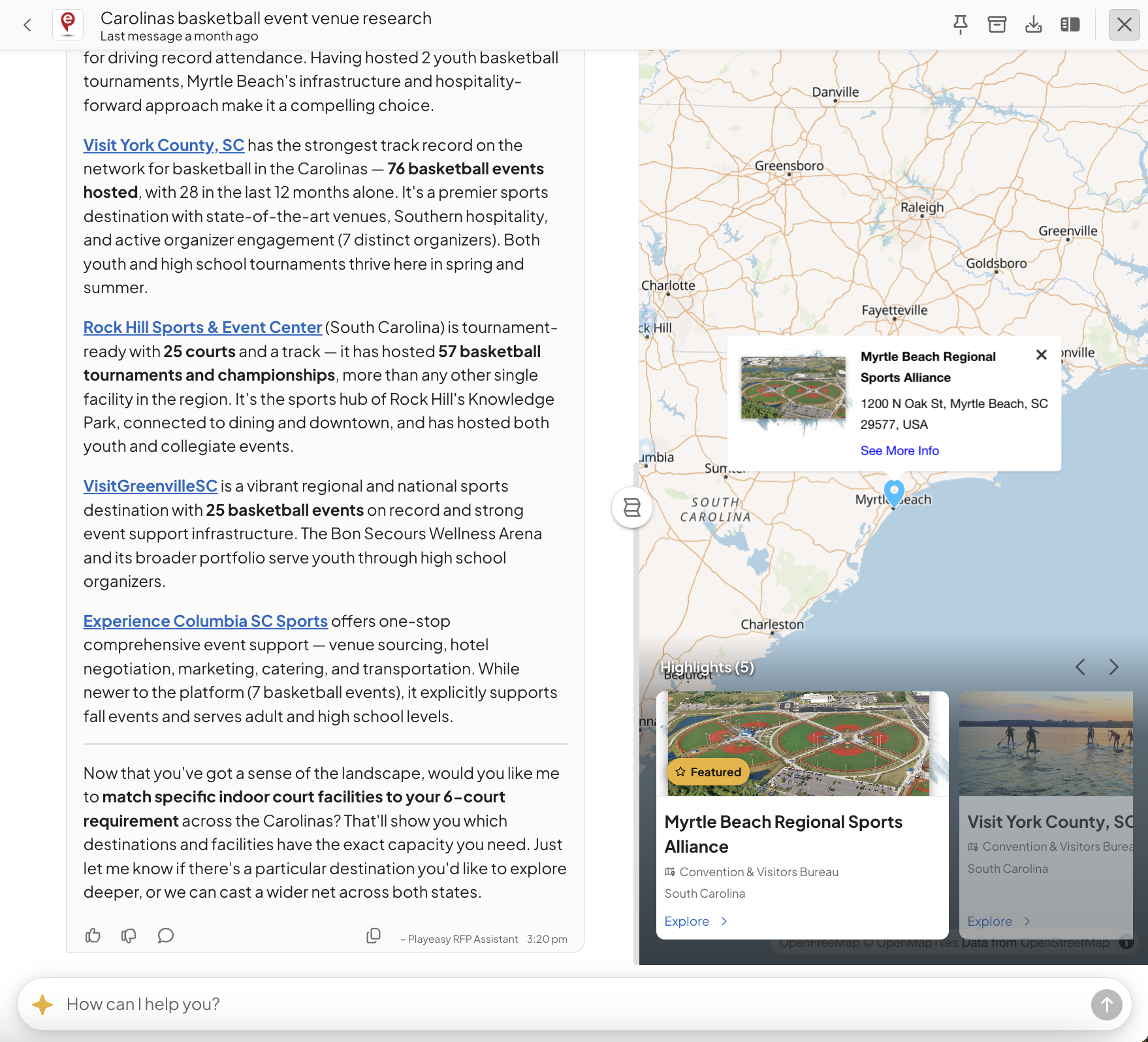
Task: Send the message with the arrow button
Action: 1107,1004
